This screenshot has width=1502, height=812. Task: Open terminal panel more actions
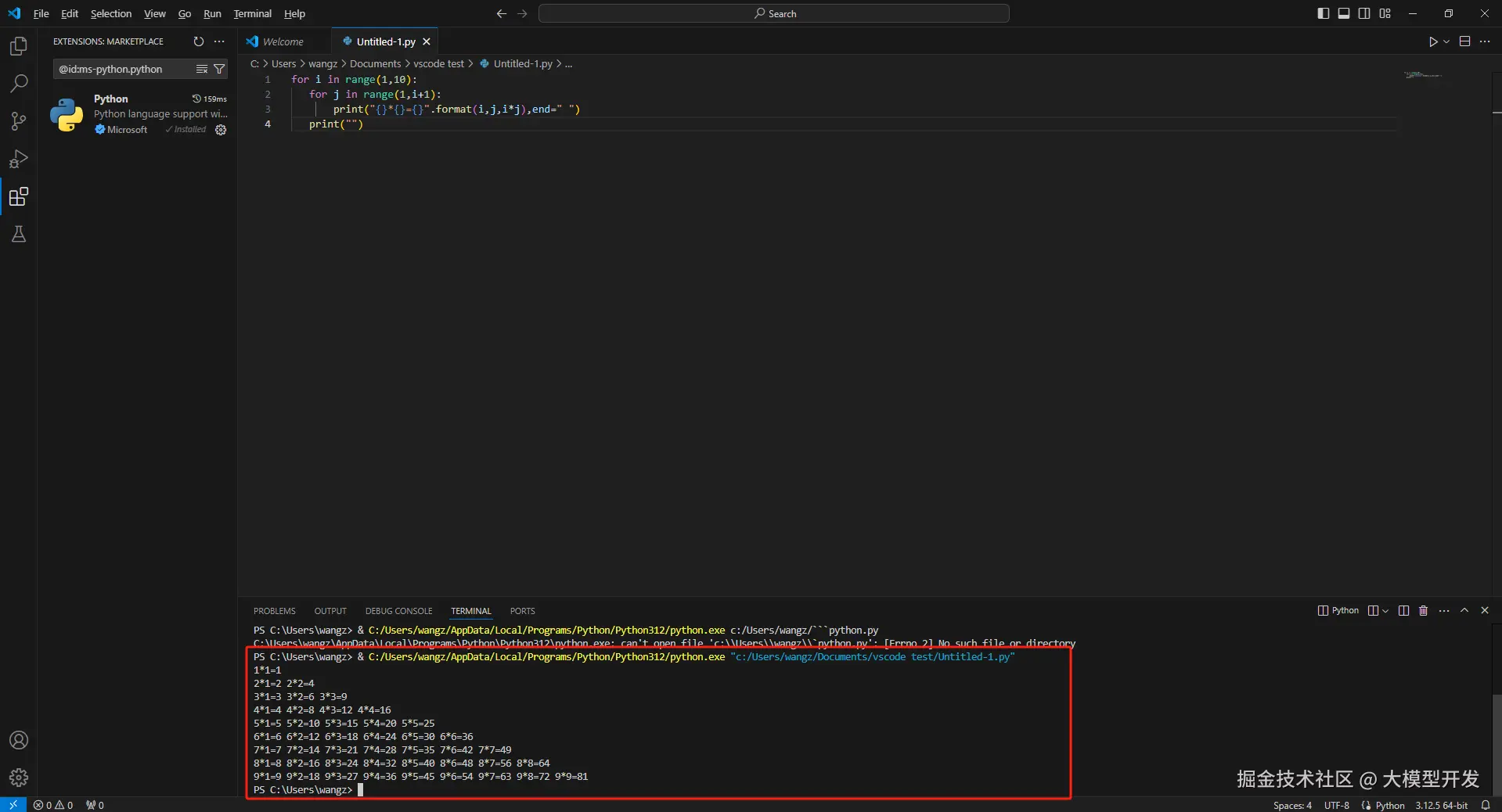point(1444,611)
